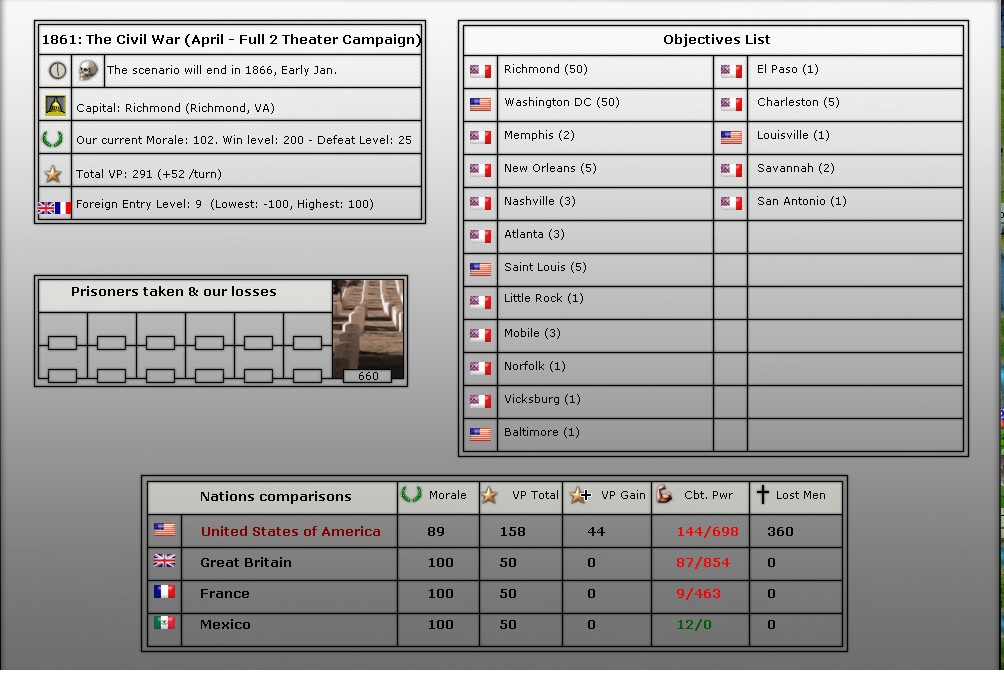Click the New Orleans (5) objective entry
This screenshot has width=1004, height=674.
(550, 168)
